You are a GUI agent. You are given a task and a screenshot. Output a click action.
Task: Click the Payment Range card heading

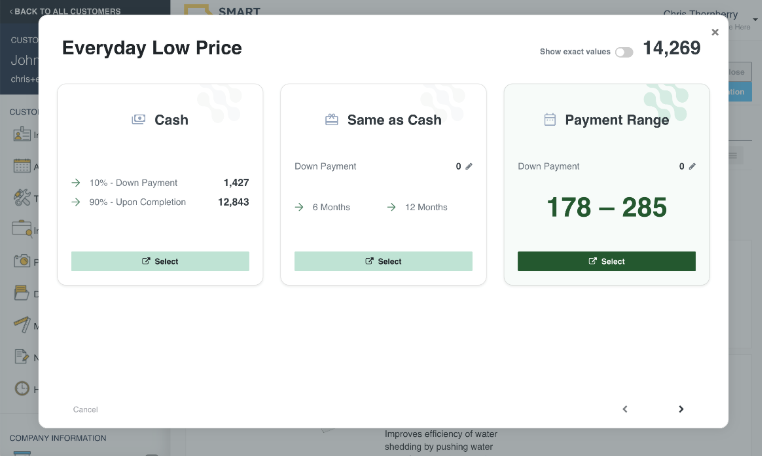(617, 119)
